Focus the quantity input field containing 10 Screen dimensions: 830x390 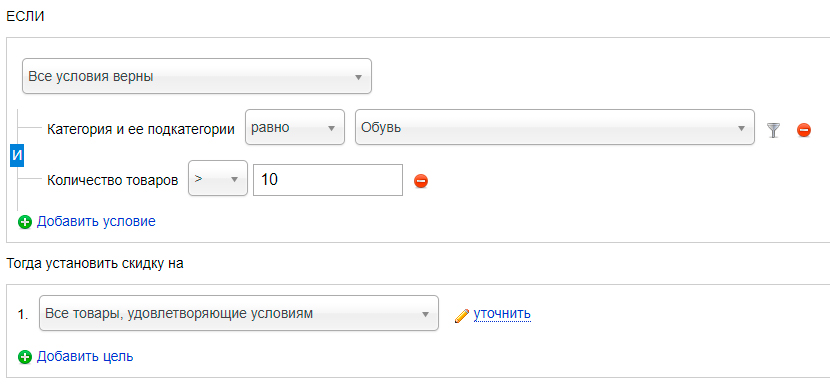[x=328, y=180]
